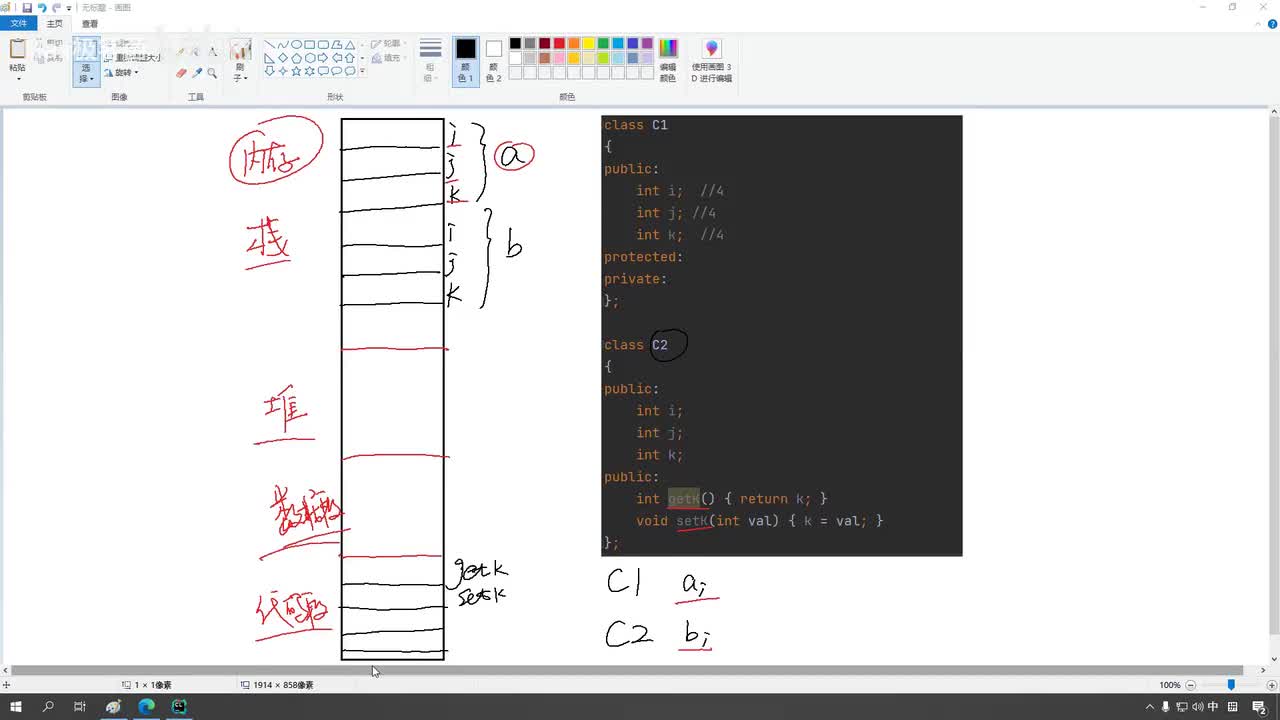The image size is (1280, 720).
Task: Click the zoom slider thumb
Action: pos(1231,685)
